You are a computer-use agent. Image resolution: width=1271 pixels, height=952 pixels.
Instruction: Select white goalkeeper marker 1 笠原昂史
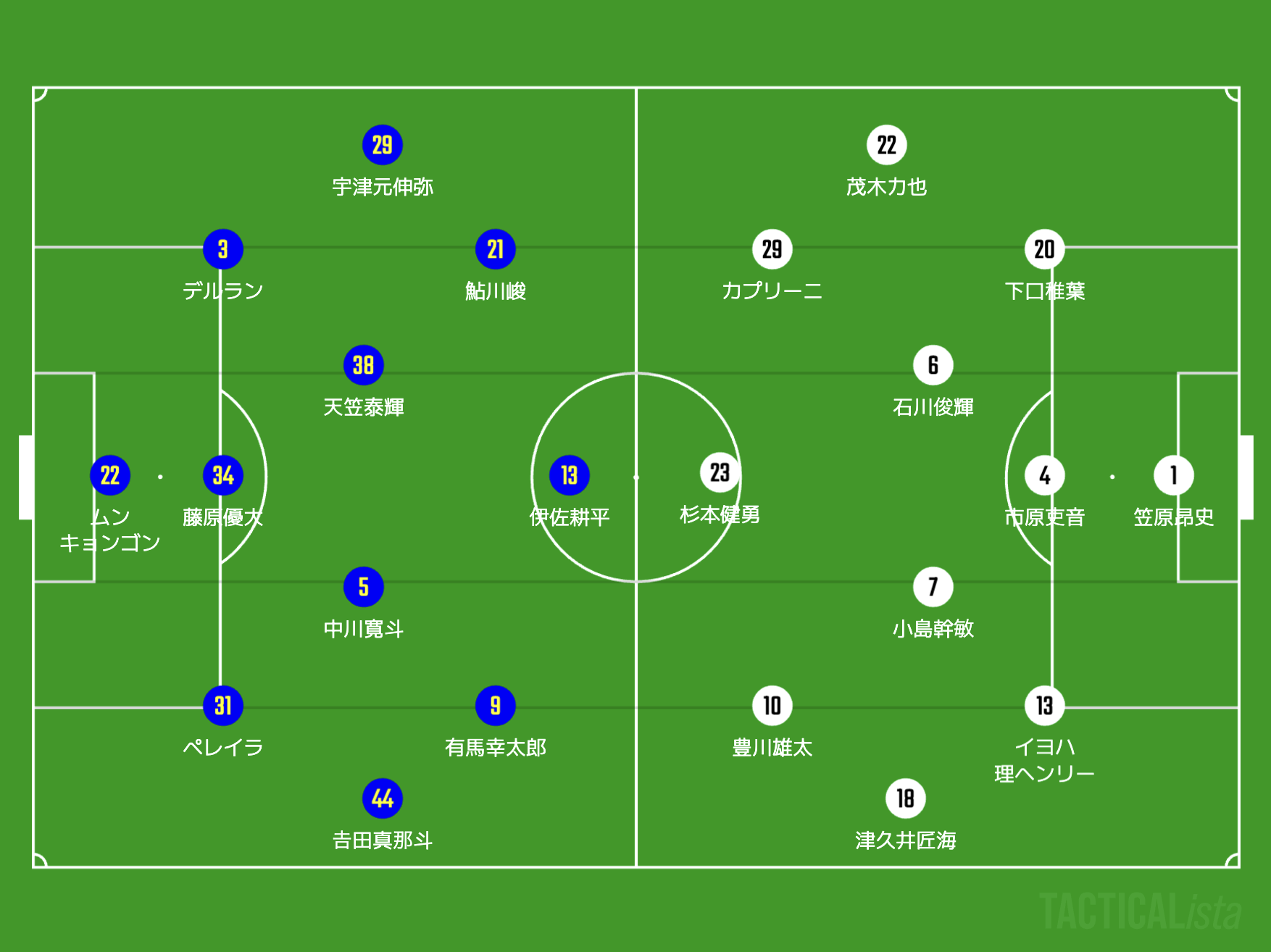[x=1174, y=475]
